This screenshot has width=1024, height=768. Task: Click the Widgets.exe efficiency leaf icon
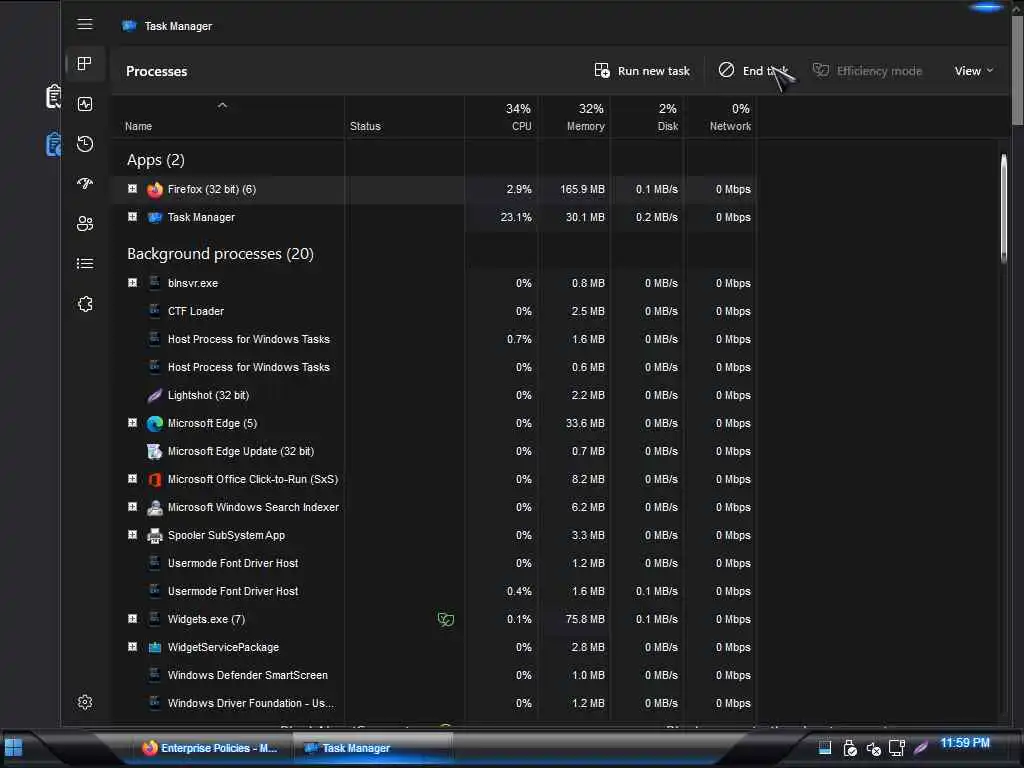click(445, 619)
